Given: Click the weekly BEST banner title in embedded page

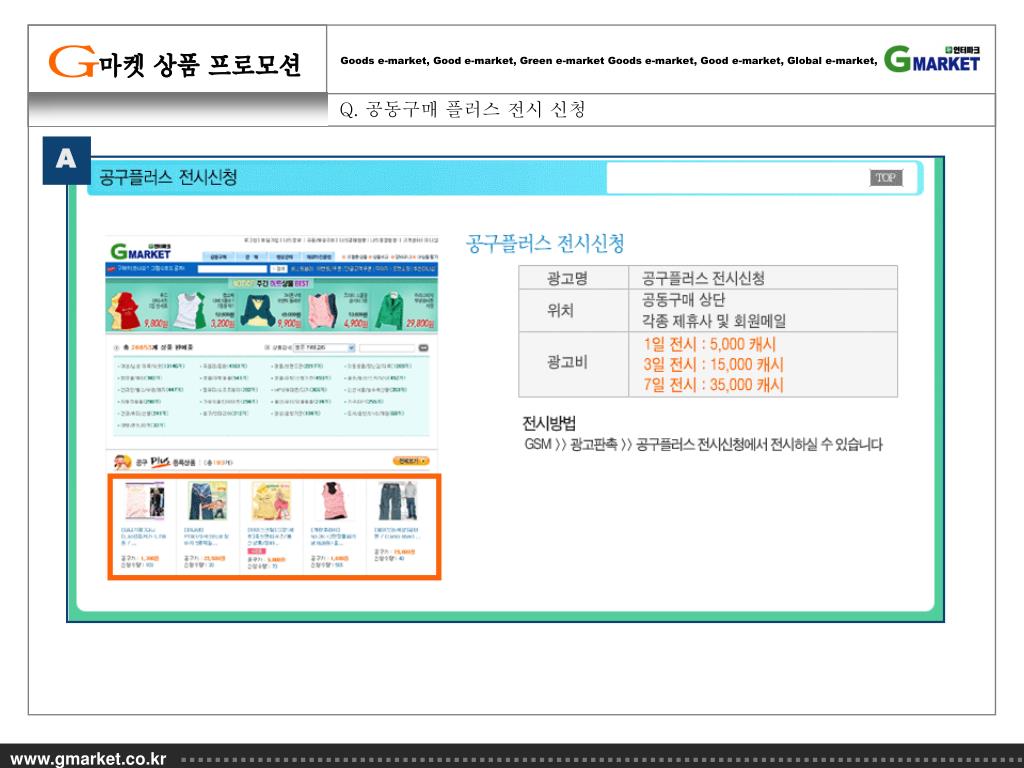Looking at the screenshot, I should [x=271, y=283].
